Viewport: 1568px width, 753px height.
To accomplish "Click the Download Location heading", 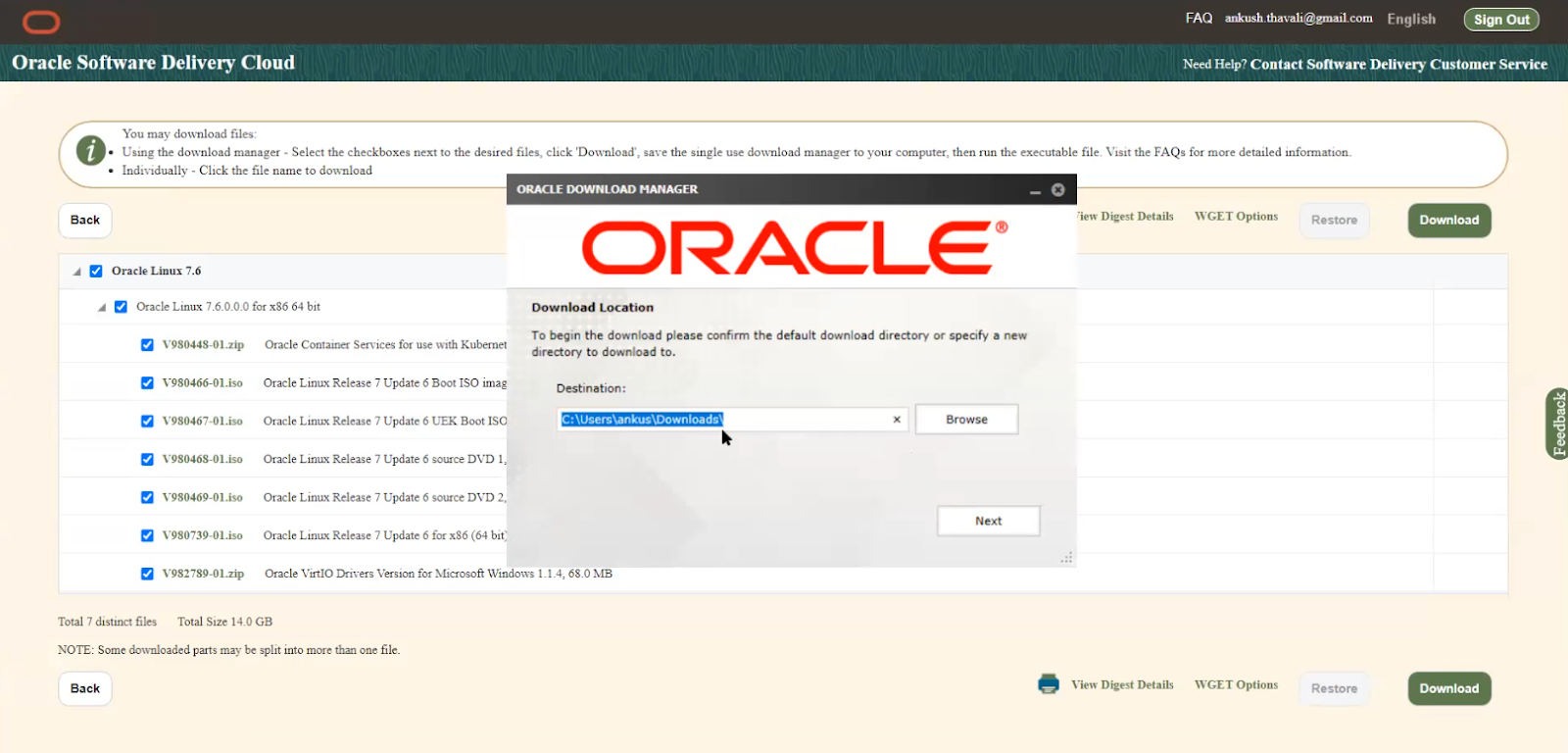I will pyautogui.click(x=592, y=308).
